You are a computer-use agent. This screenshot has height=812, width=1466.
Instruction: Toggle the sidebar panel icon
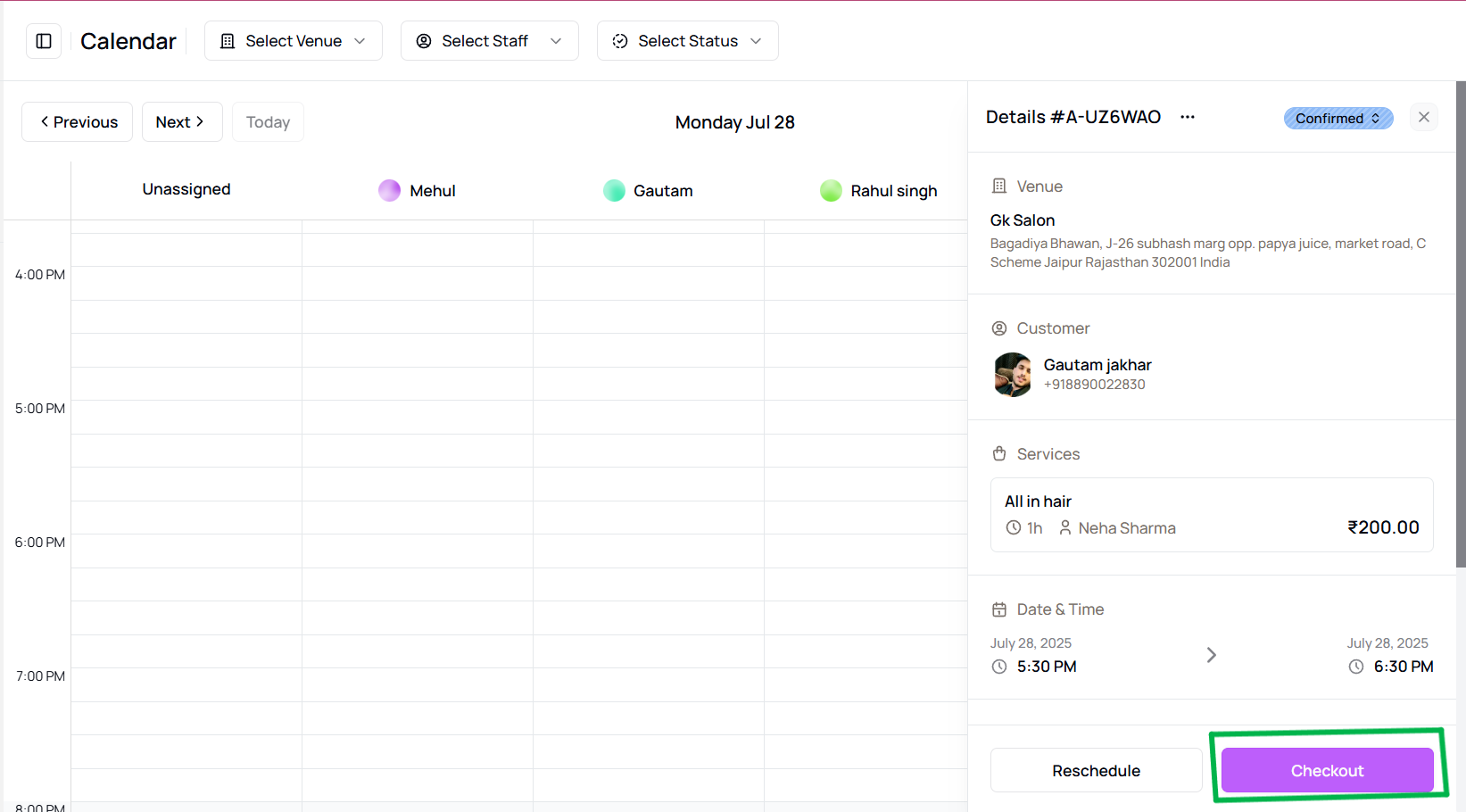pos(44,41)
